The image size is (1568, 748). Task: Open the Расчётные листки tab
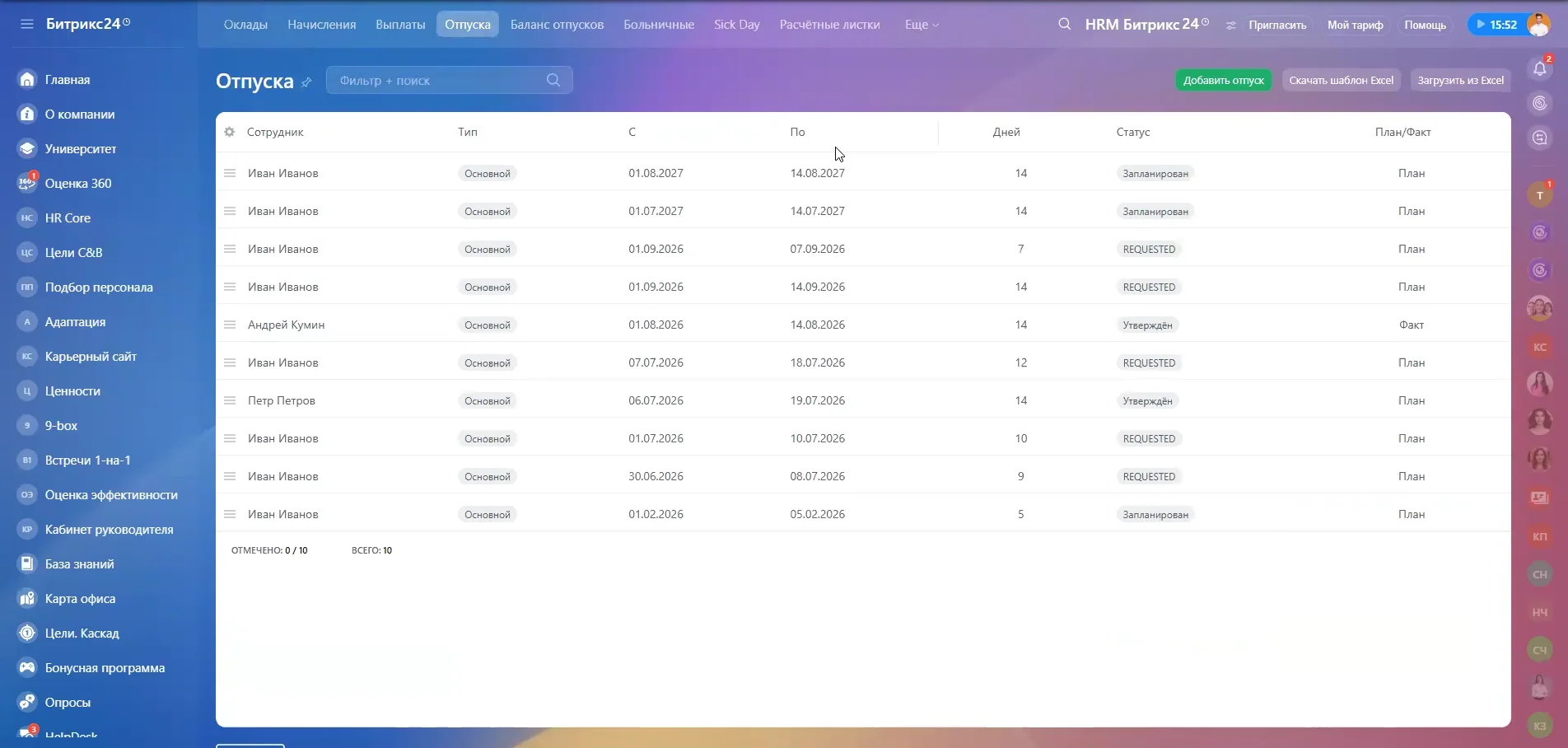click(x=830, y=25)
